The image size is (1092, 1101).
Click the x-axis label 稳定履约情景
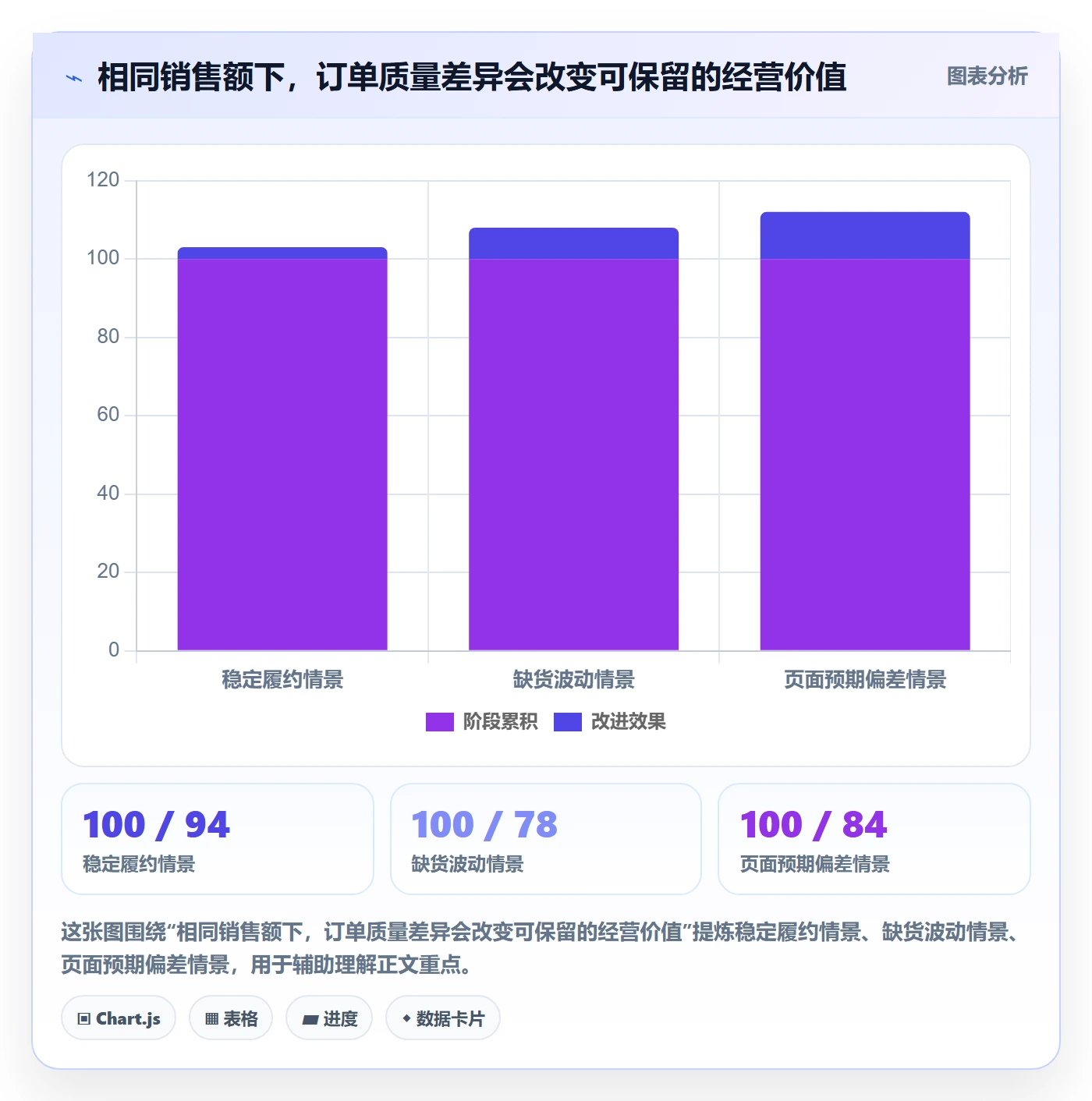coord(282,680)
